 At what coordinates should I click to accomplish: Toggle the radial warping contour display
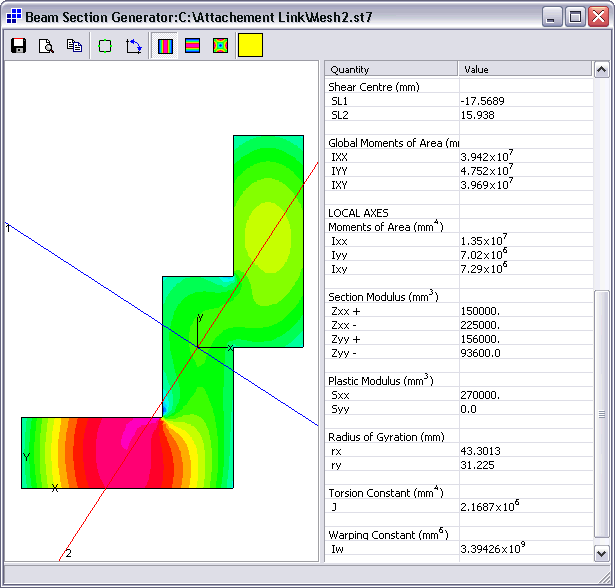point(221,45)
